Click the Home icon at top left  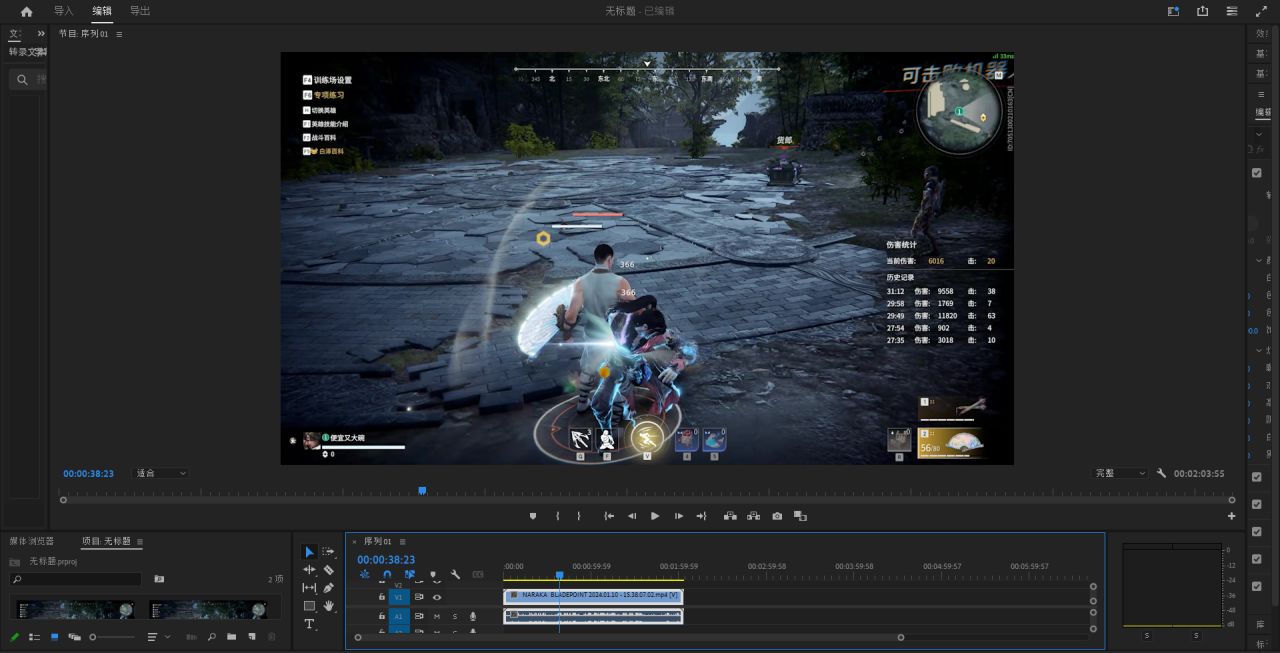click(x=26, y=11)
